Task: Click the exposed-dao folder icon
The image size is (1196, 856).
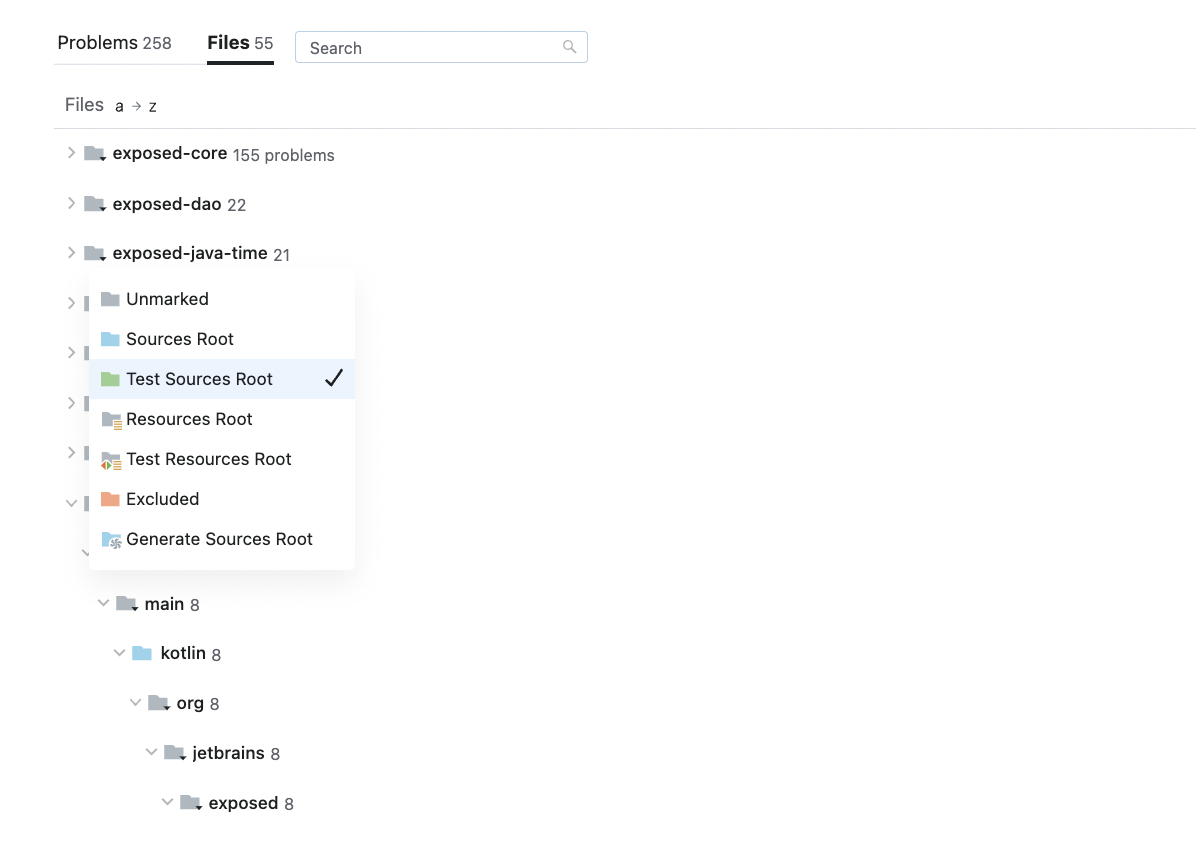Action: pyautogui.click(x=95, y=204)
